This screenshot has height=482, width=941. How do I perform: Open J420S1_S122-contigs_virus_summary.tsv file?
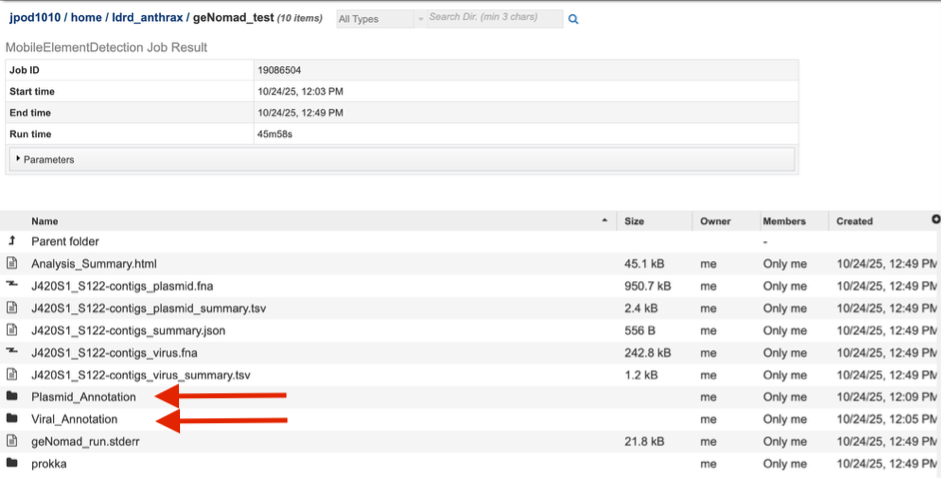click(140, 375)
